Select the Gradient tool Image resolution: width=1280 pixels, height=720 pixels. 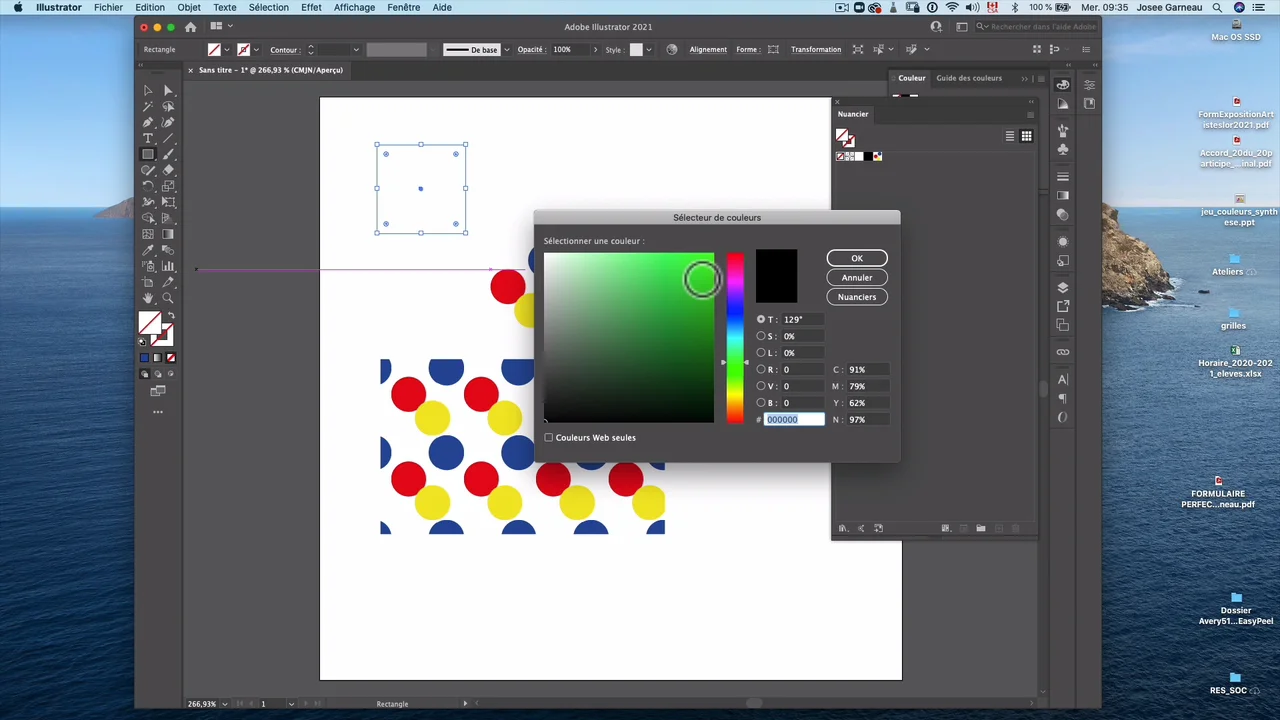coord(168,234)
